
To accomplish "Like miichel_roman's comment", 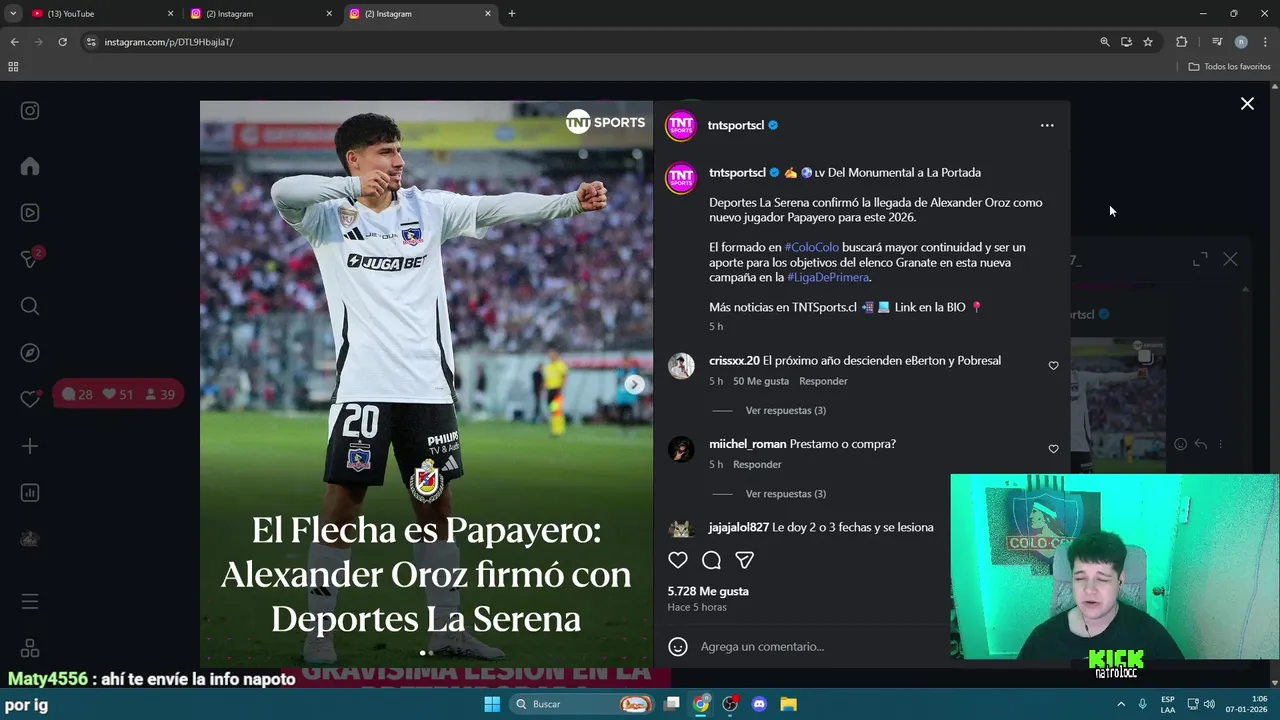I will (1053, 449).
